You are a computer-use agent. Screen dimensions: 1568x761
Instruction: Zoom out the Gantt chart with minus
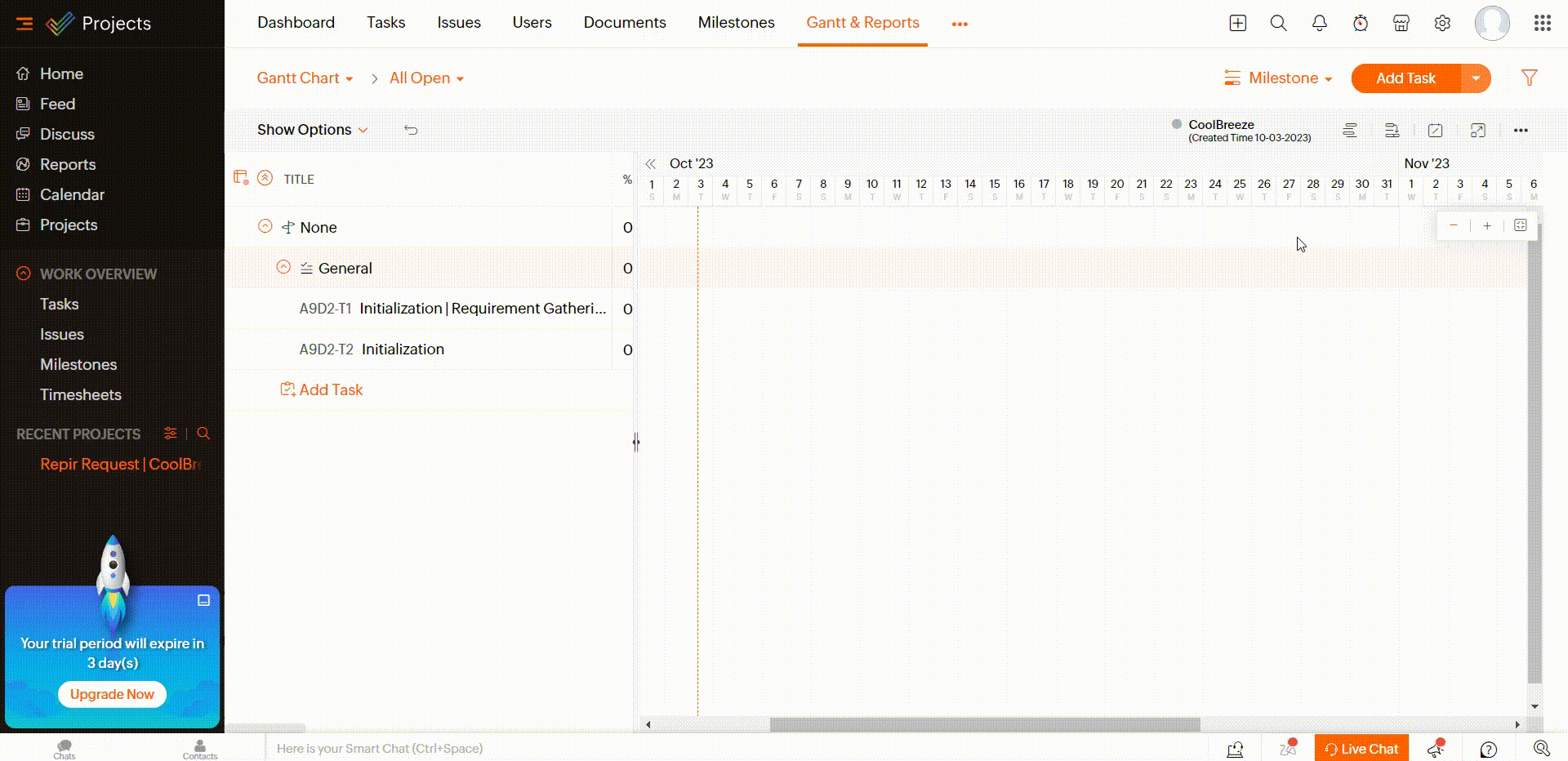click(1453, 226)
